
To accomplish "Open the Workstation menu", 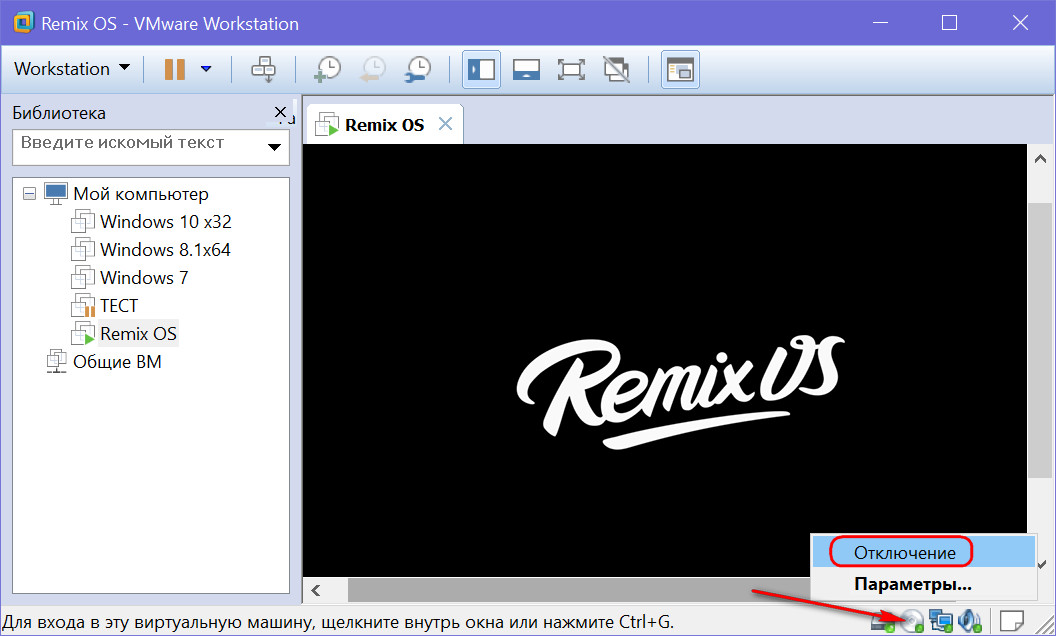I will pos(72,69).
